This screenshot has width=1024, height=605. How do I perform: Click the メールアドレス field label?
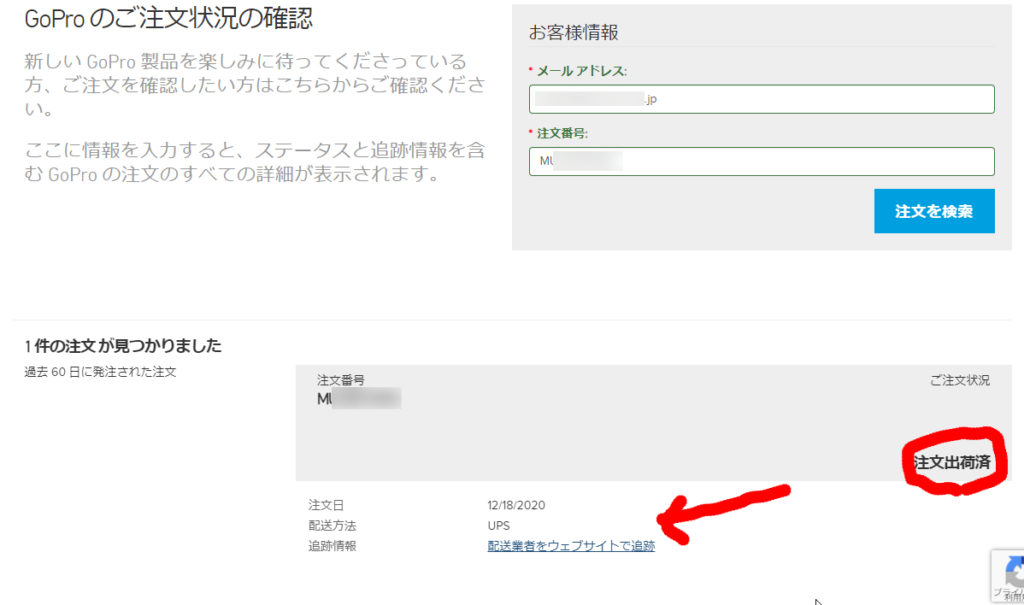click(581, 71)
